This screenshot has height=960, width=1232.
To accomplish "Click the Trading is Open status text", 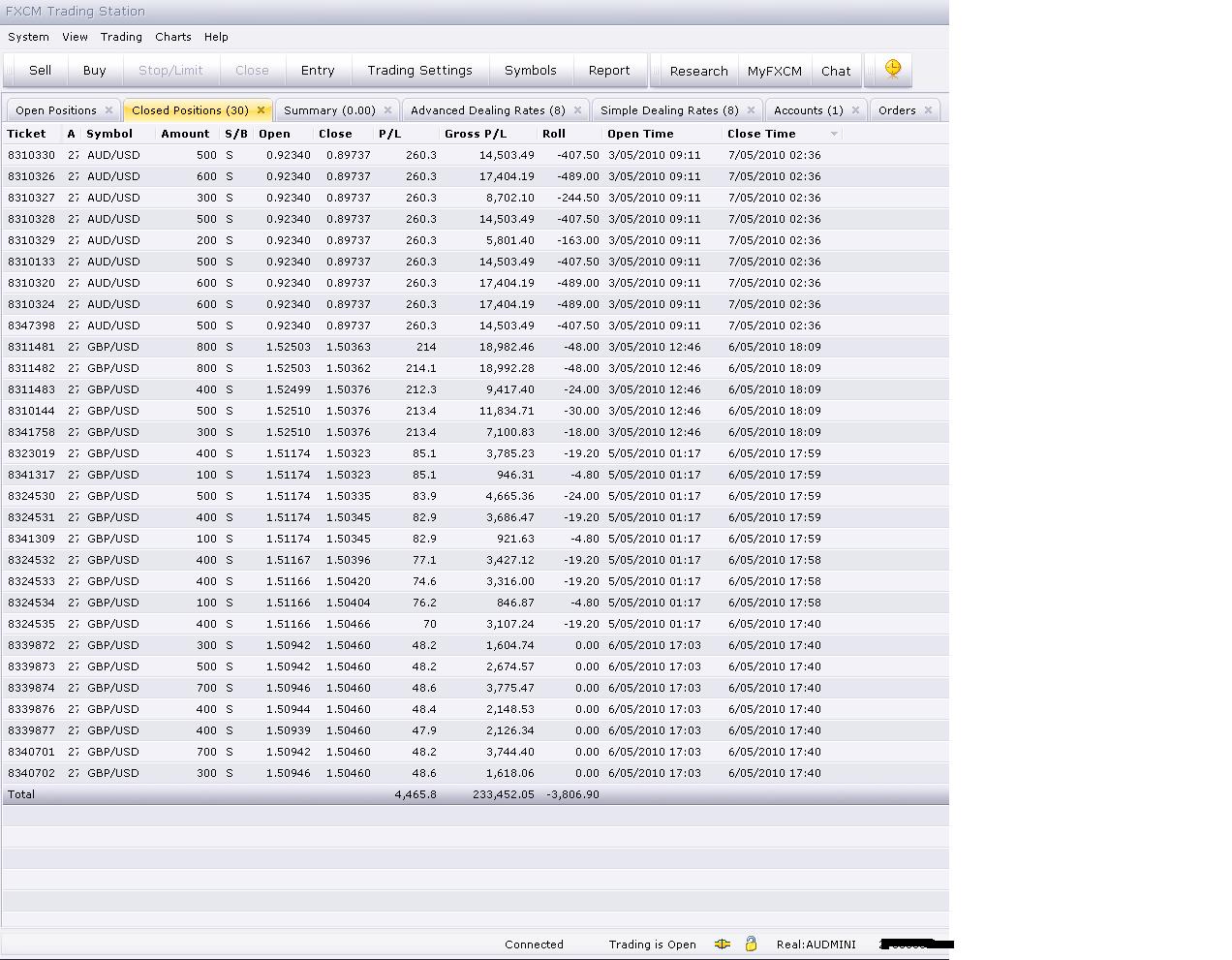I will pos(652,945).
